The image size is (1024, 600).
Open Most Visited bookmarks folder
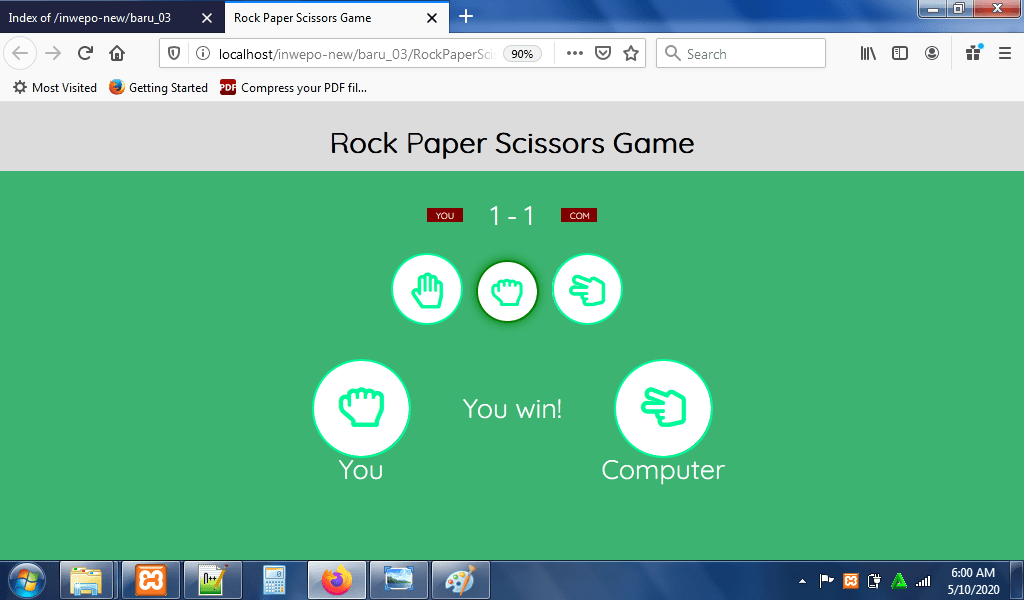tap(55, 87)
